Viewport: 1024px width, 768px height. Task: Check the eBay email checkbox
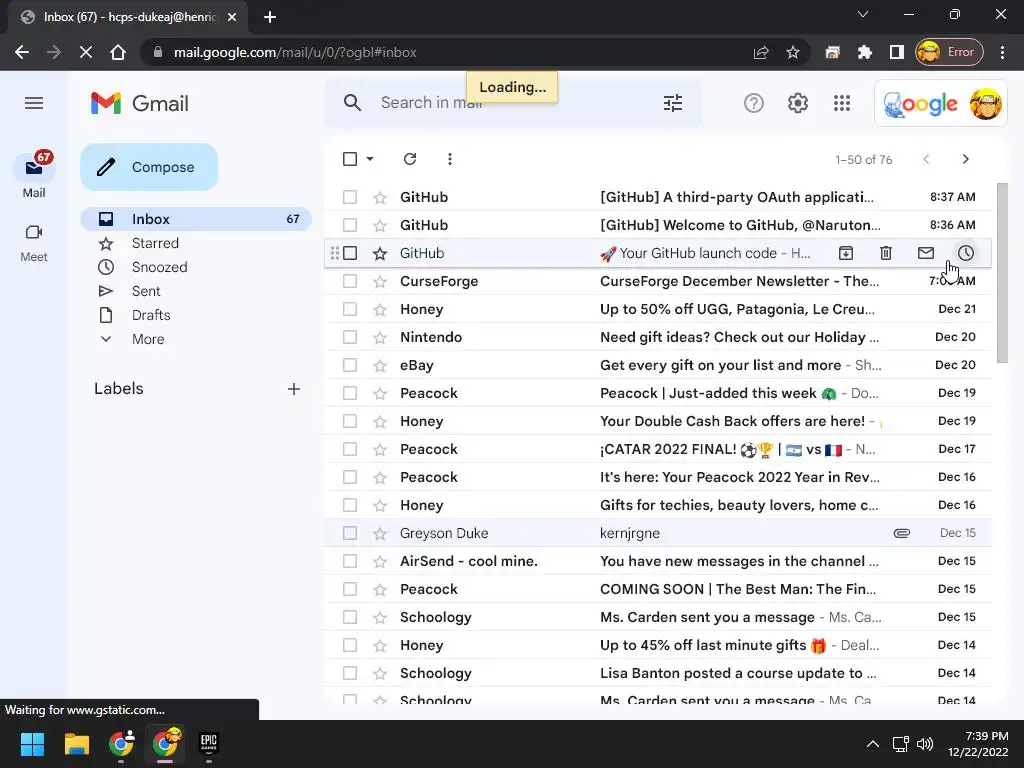350,365
